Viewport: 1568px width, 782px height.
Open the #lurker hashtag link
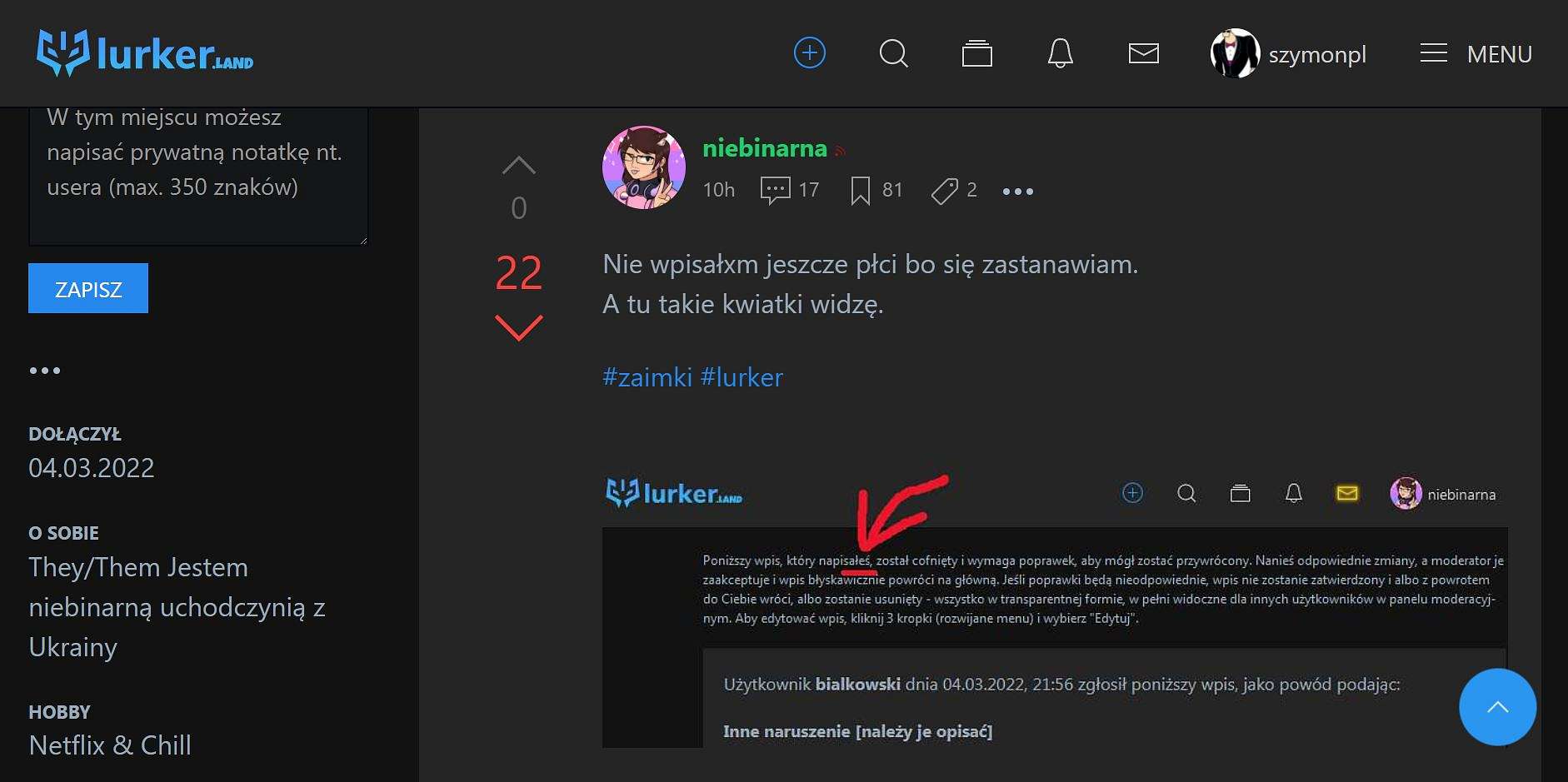coord(742,377)
